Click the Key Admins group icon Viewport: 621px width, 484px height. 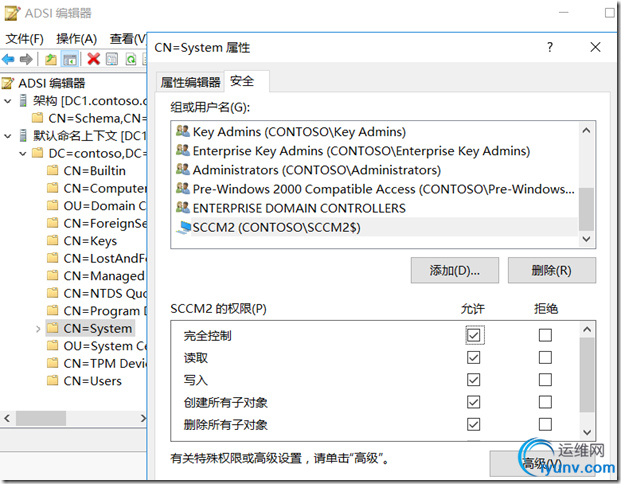coord(183,131)
